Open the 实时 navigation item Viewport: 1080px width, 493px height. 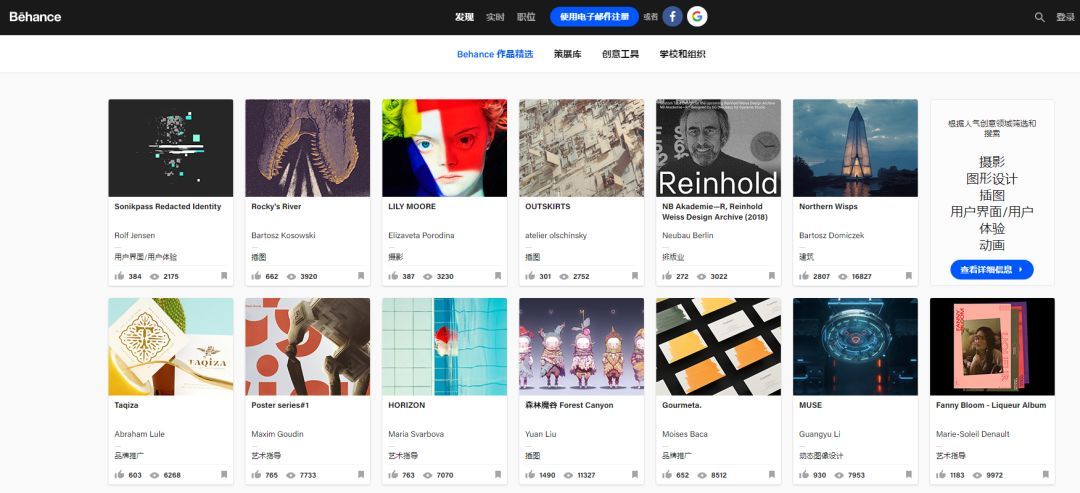point(495,17)
